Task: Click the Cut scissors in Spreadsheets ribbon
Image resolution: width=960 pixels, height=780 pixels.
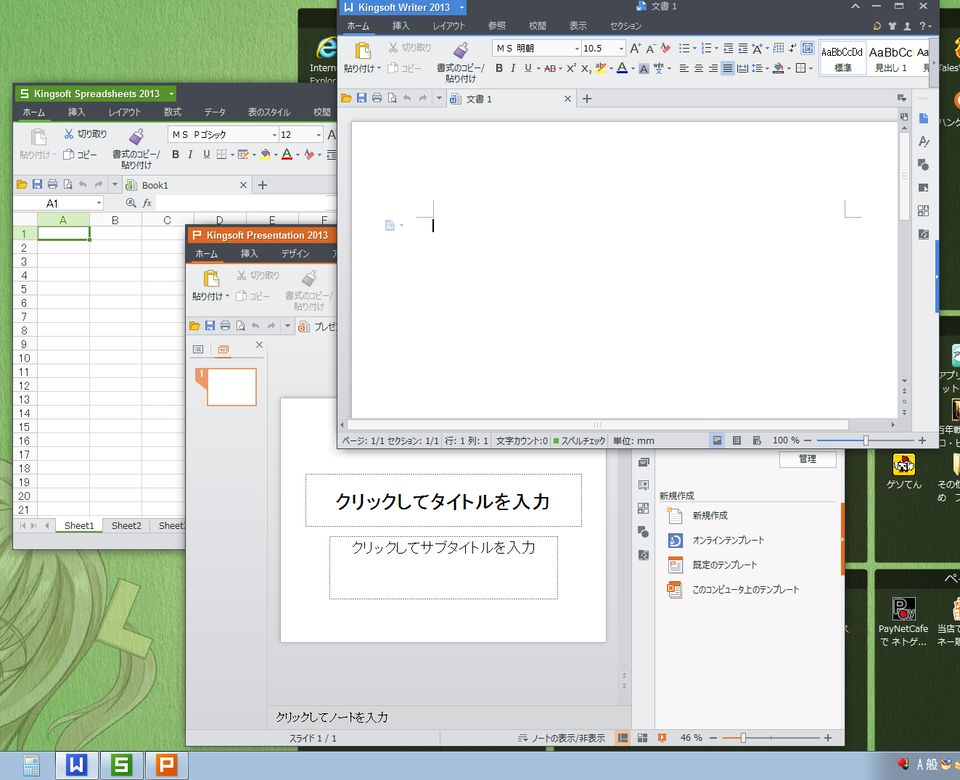Action: [69, 133]
